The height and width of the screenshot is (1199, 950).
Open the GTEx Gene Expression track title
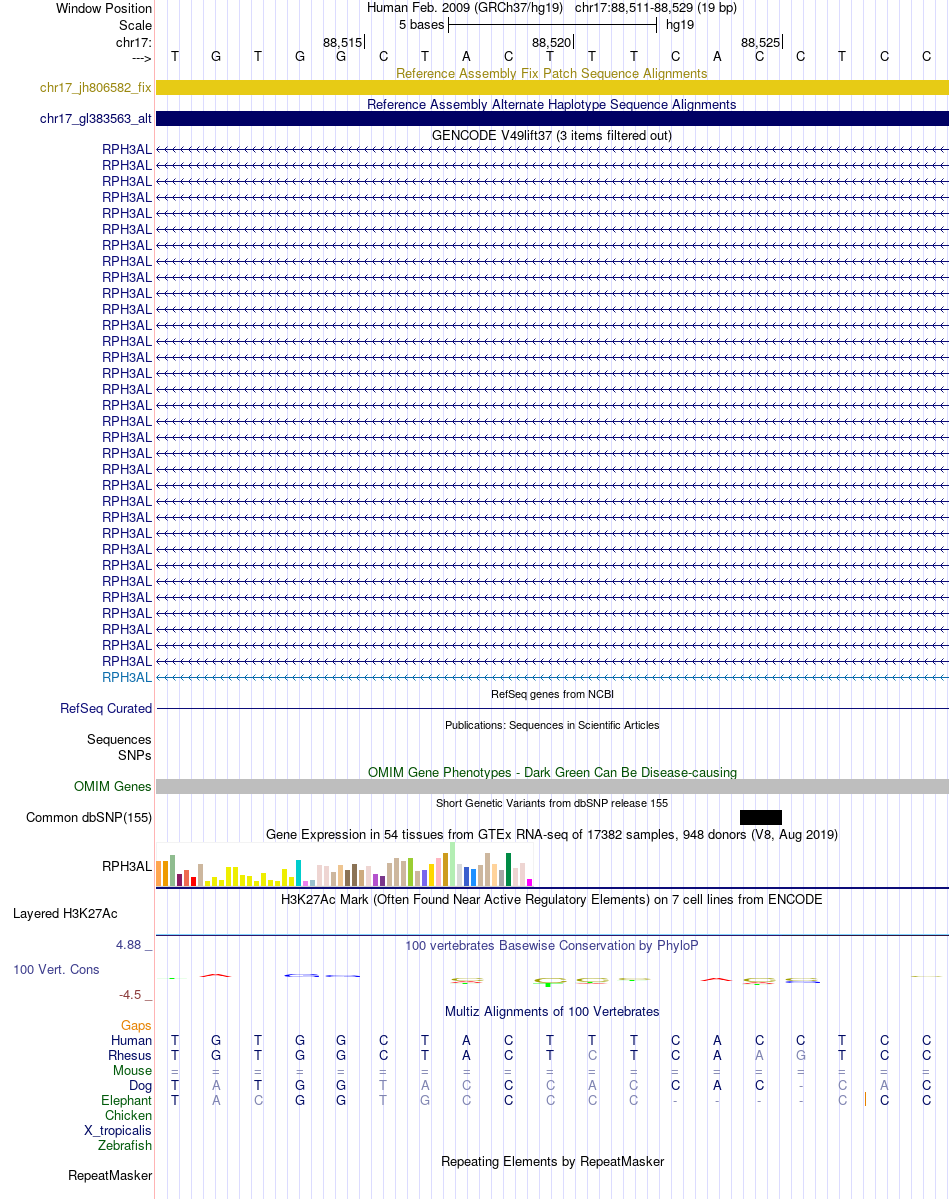click(551, 834)
